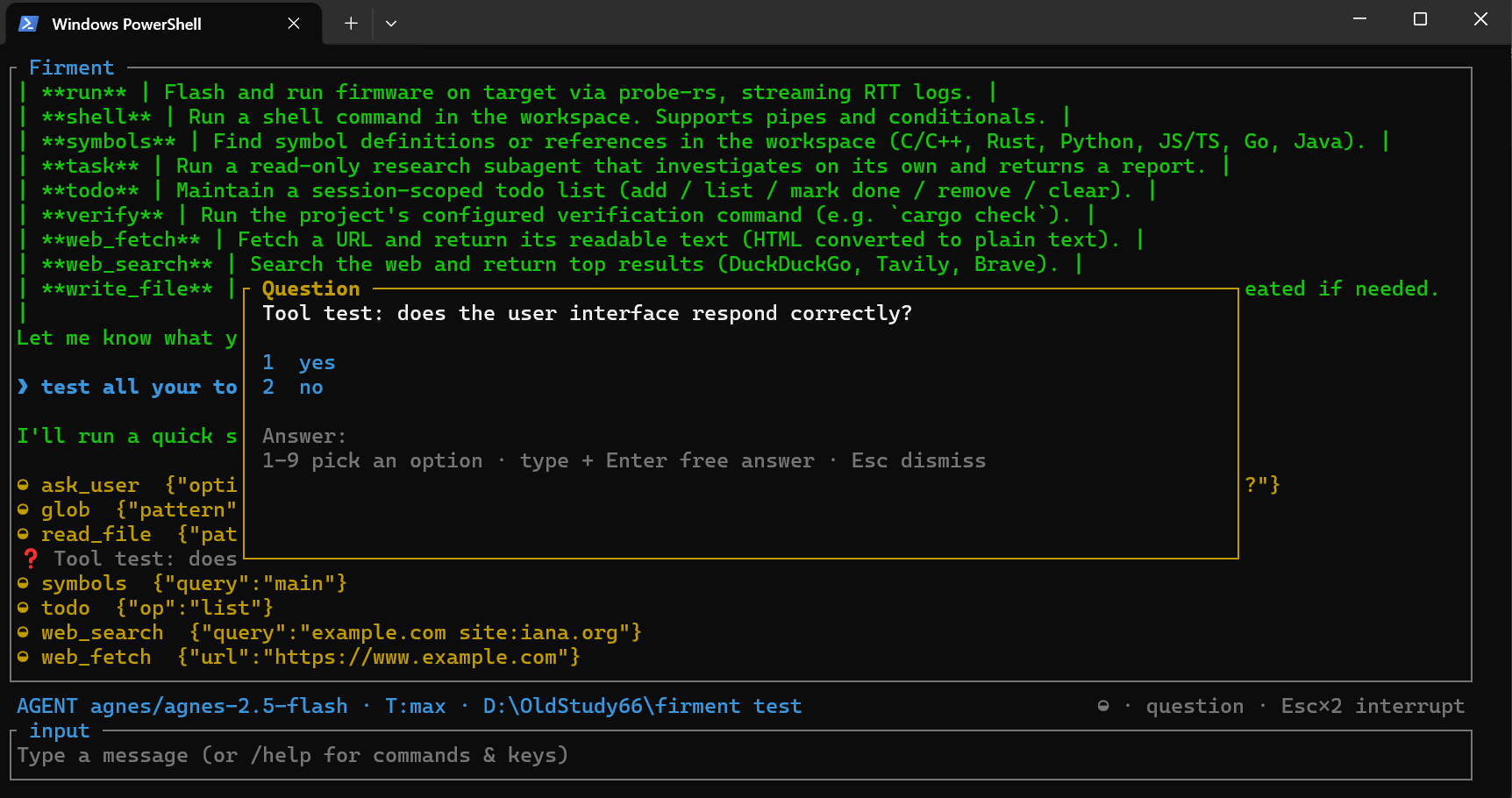Screen dimensions: 1512x798
Task: Click the web_fetch tool call bullet icon
Action: [23, 657]
